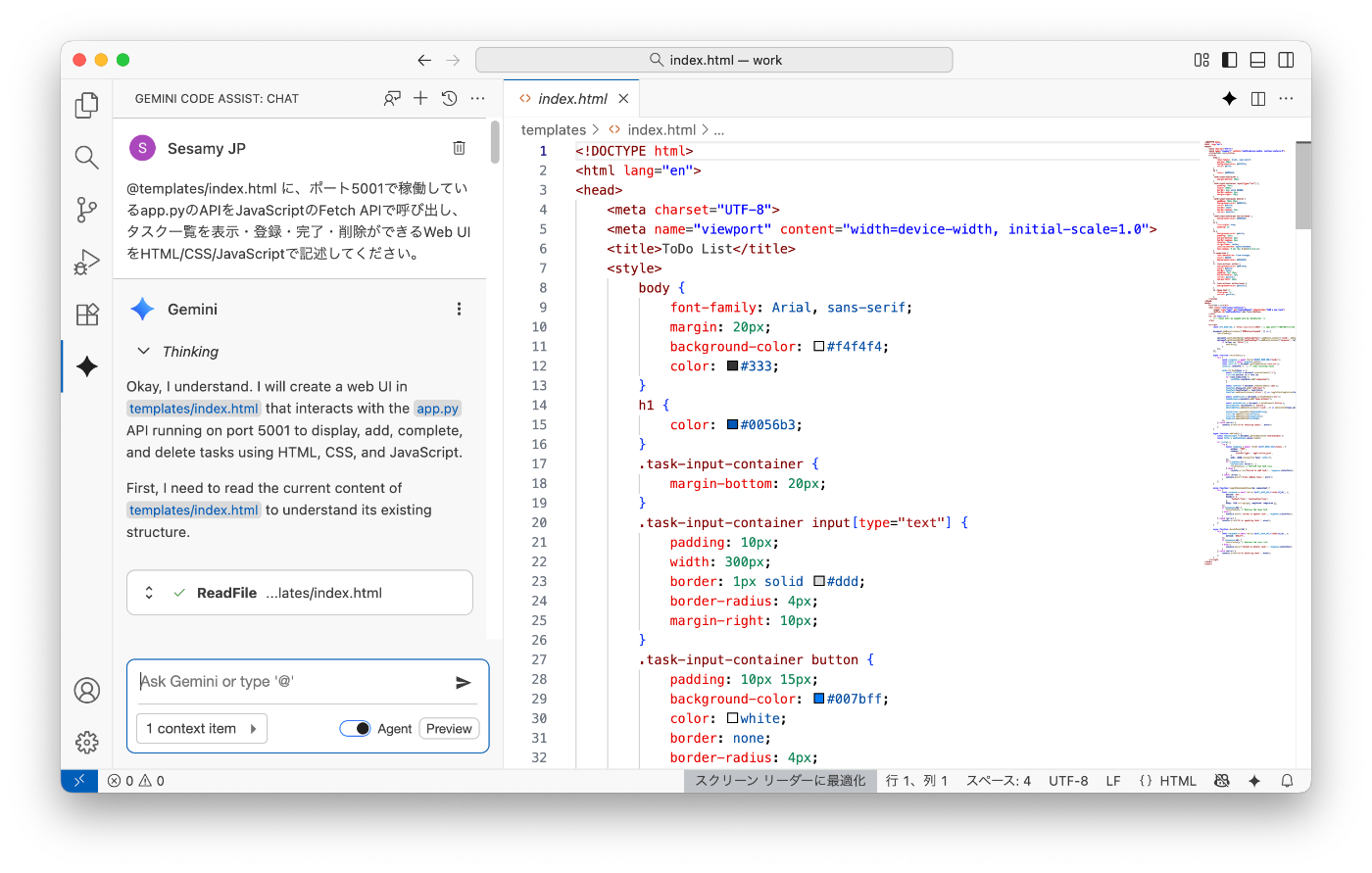
Task: Click the command center search box
Action: click(x=714, y=60)
